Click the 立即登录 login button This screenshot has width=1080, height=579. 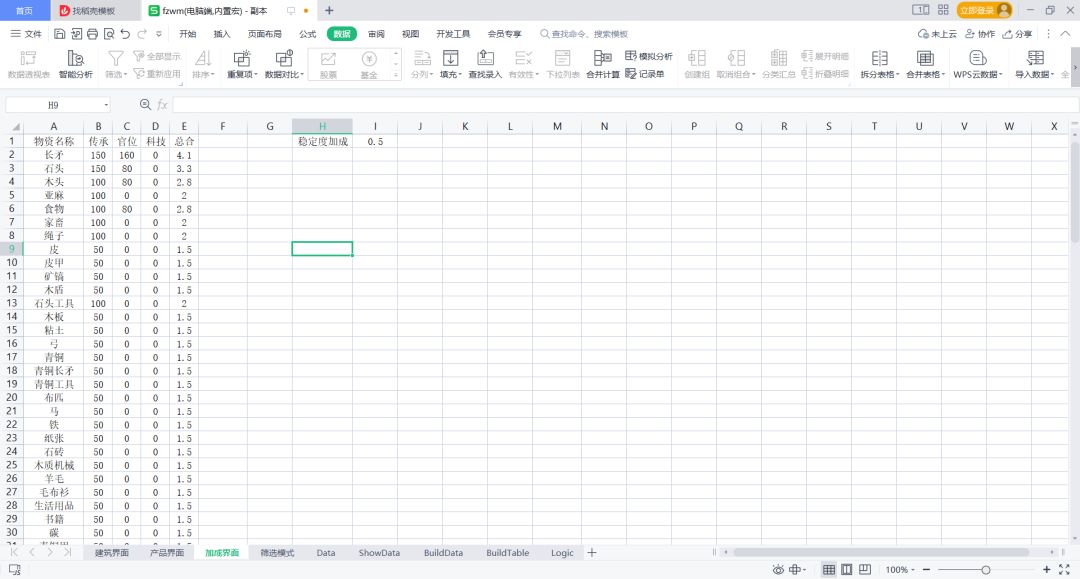(x=984, y=10)
